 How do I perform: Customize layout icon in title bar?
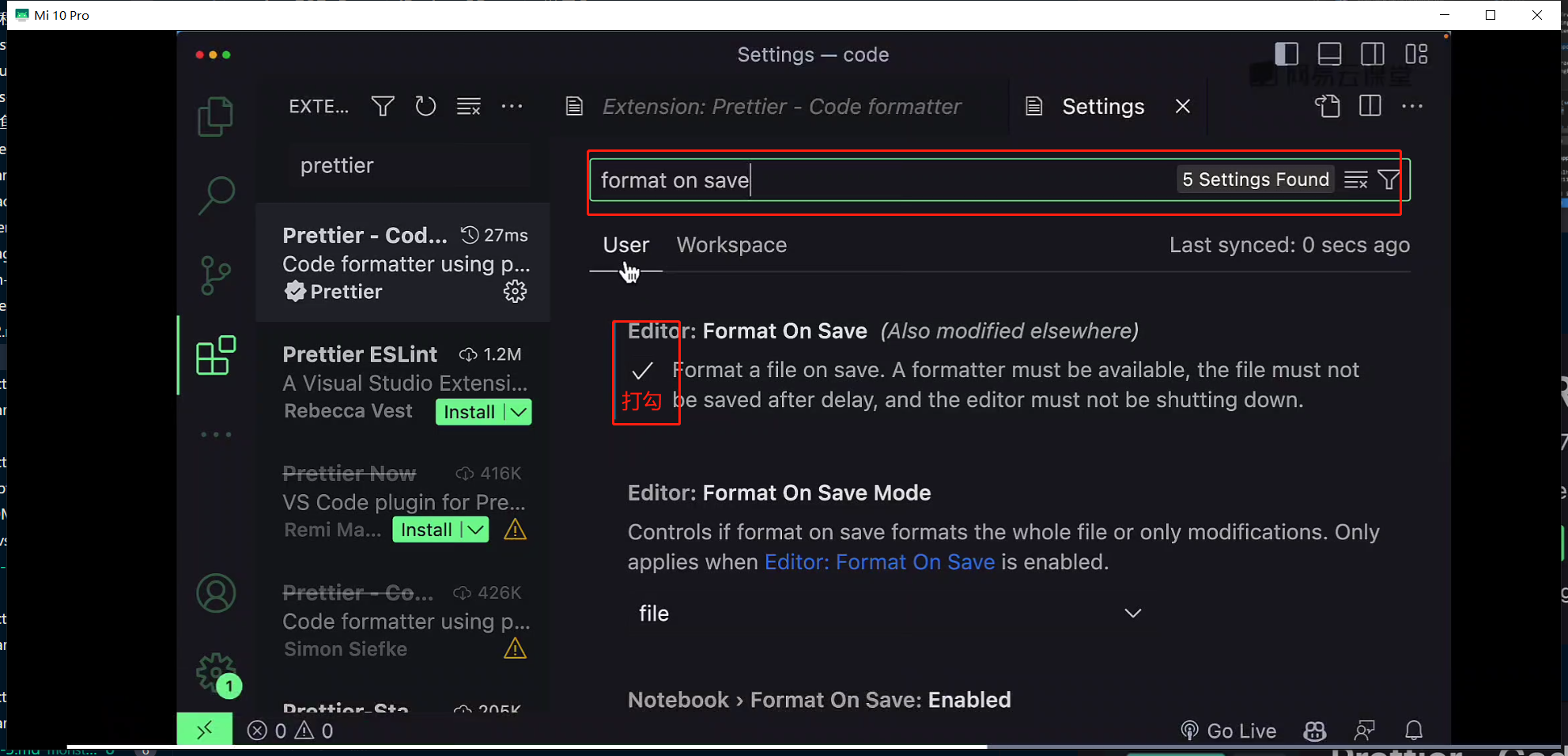[x=1416, y=54]
